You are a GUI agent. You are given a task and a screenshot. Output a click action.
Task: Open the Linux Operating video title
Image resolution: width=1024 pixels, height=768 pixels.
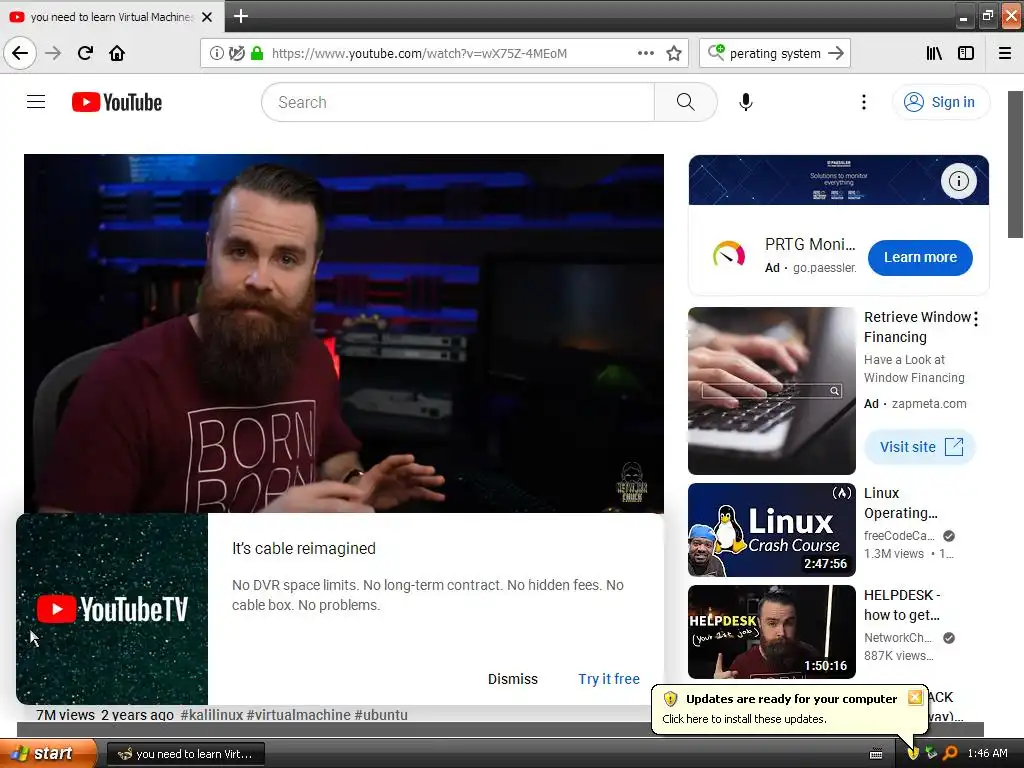[901, 503]
